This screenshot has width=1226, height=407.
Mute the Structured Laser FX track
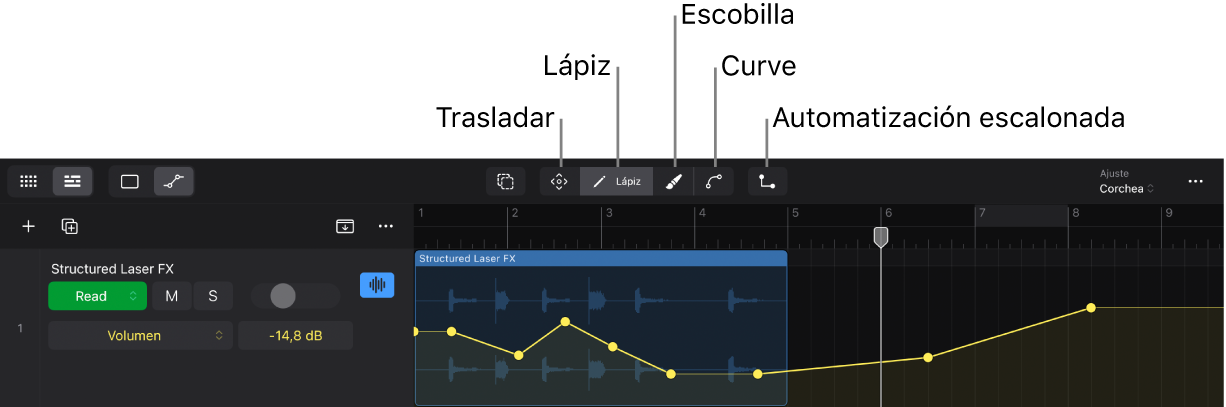point(172,296)
